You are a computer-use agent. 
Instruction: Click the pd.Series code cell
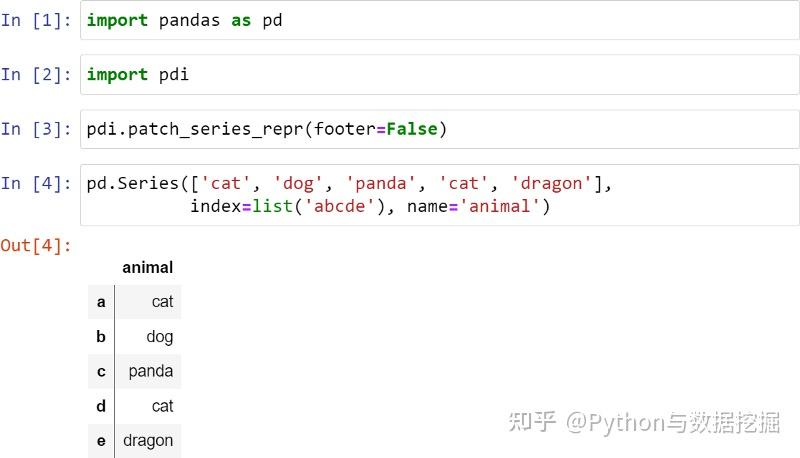(x=439, y=194)
